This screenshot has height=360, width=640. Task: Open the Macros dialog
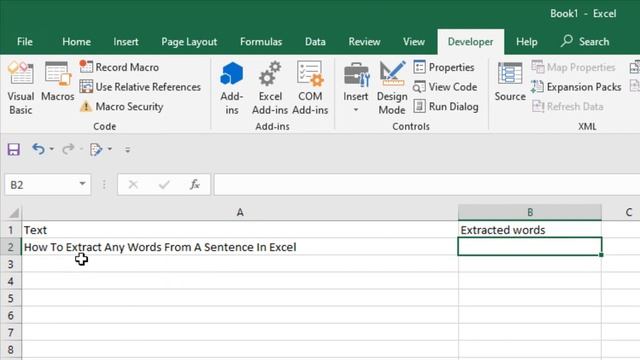58,82
